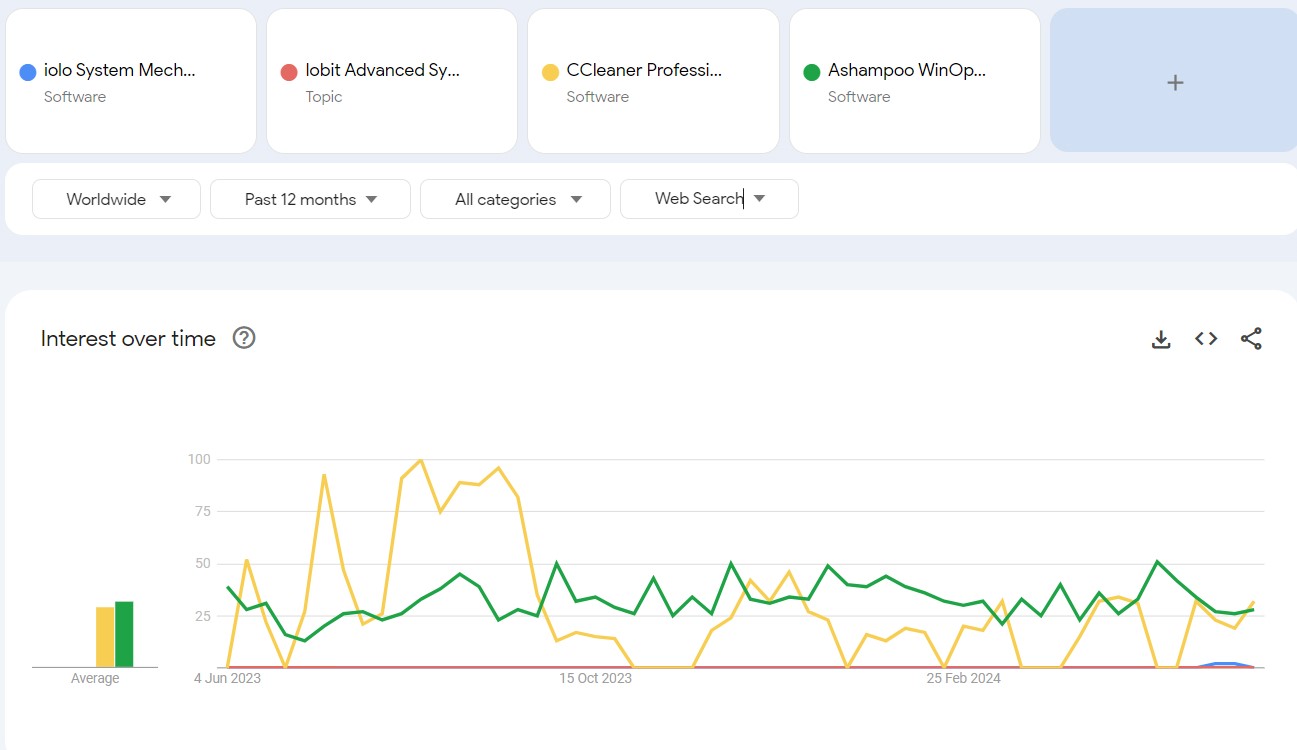The height and width of the screenshot is (750, 1297).
Task: Open the Worldwide region dropdown
Action: tap(117, 199)
